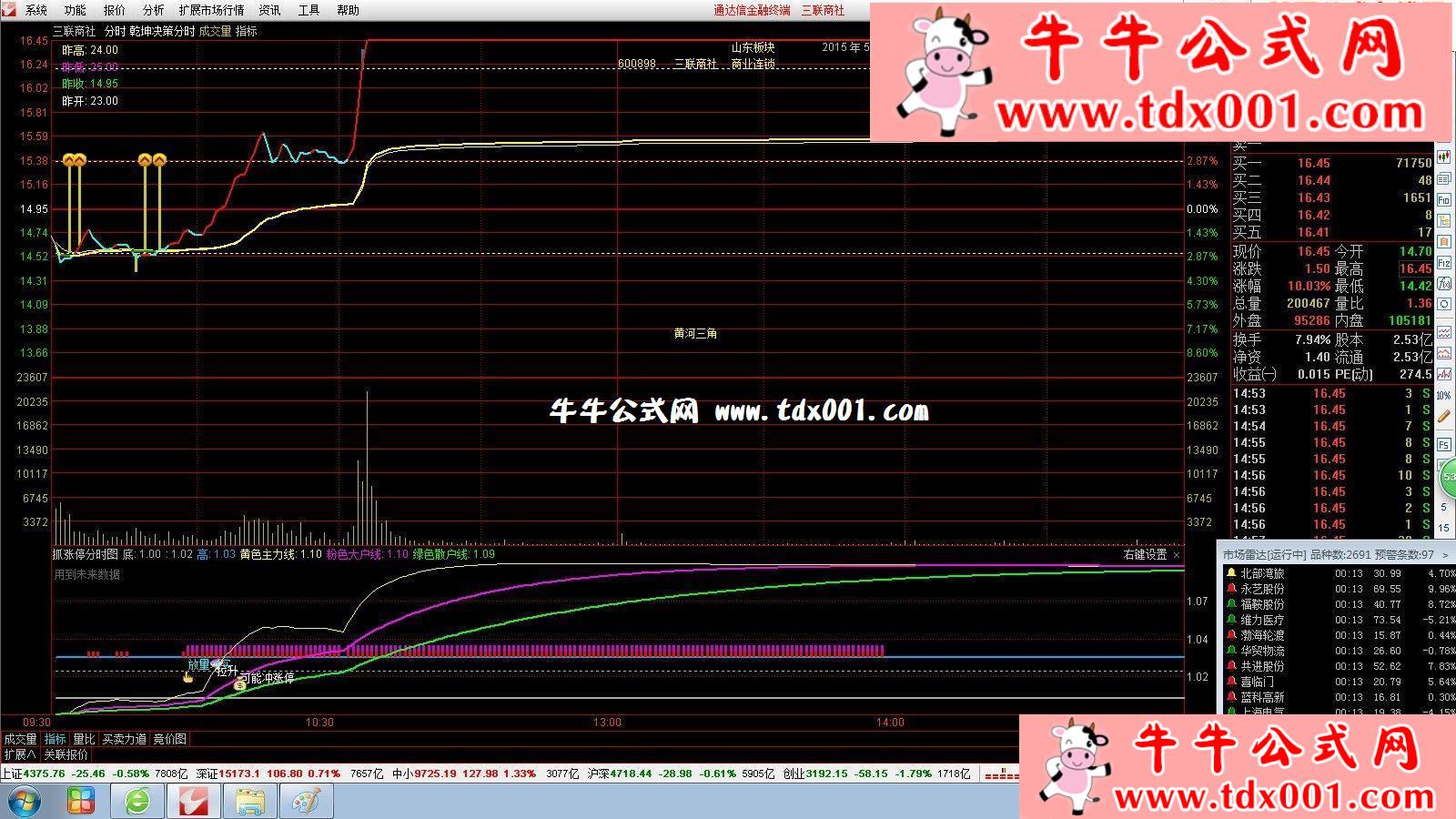Open the orange document sidebar icon
The height and width of the screenshot is (819, 1456).
point(1443,241)
